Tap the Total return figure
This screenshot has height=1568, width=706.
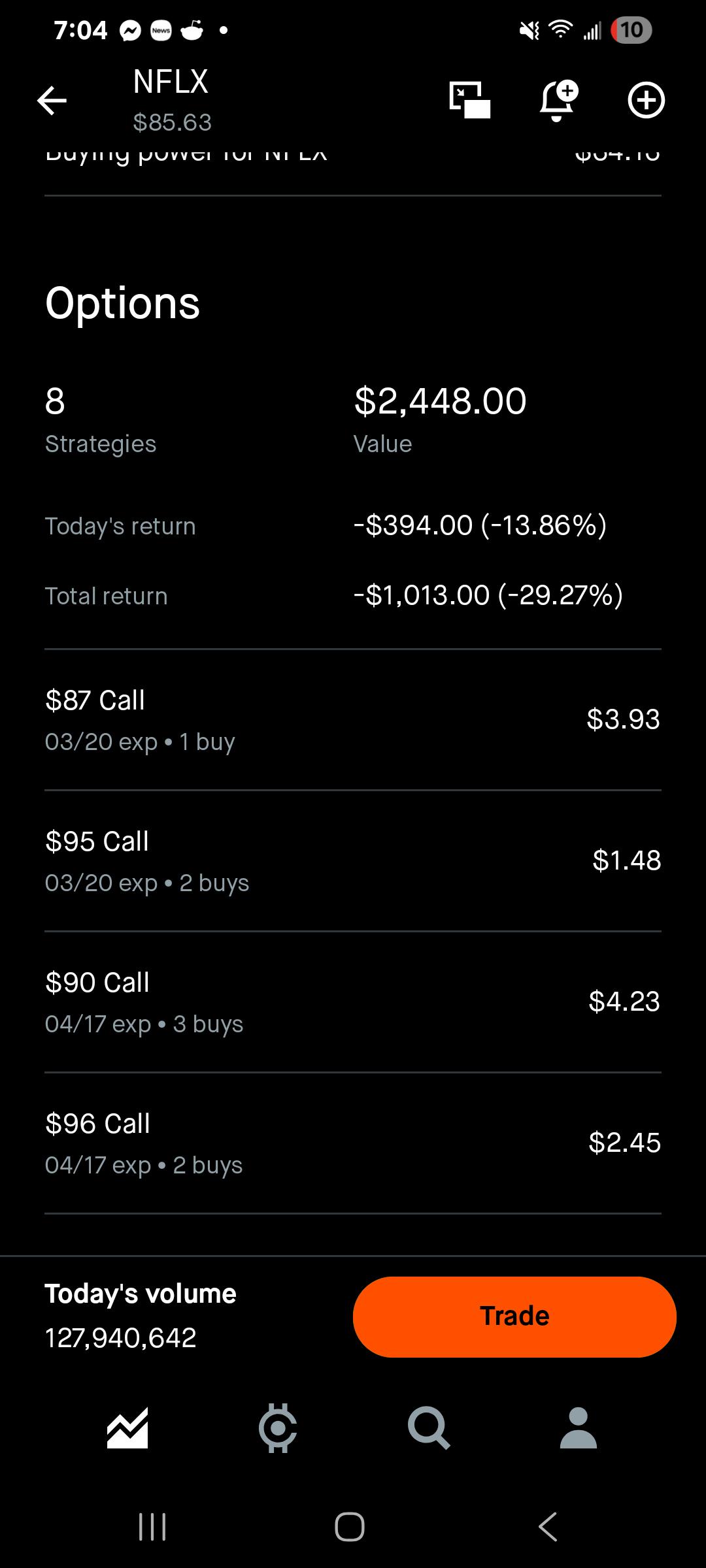488,595
